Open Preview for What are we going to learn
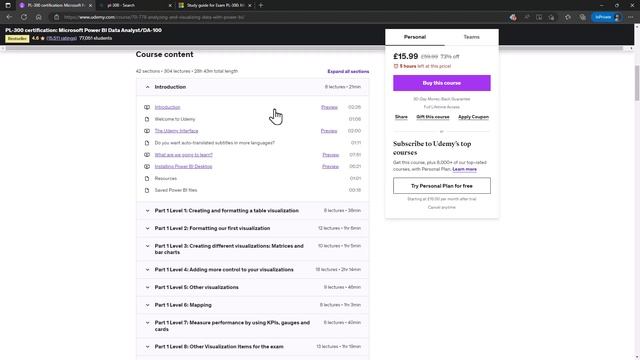 tap(331, 155)
